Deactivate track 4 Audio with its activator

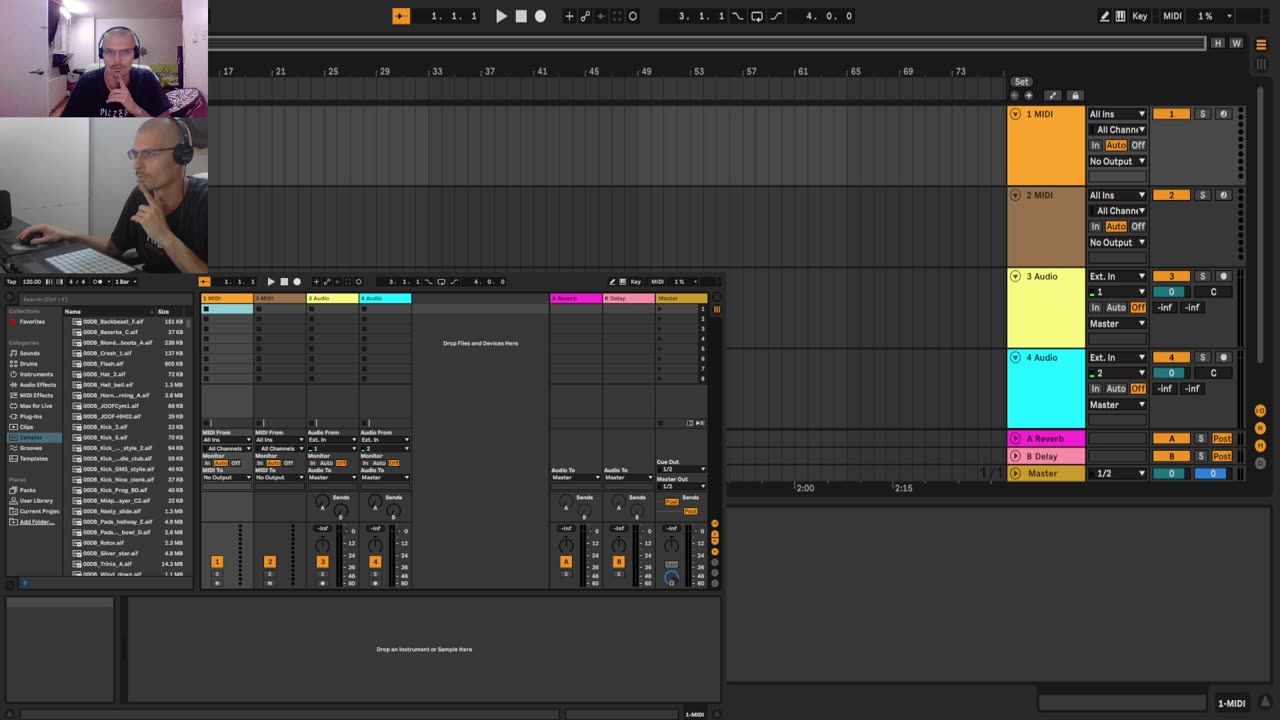coord(1171,357)
